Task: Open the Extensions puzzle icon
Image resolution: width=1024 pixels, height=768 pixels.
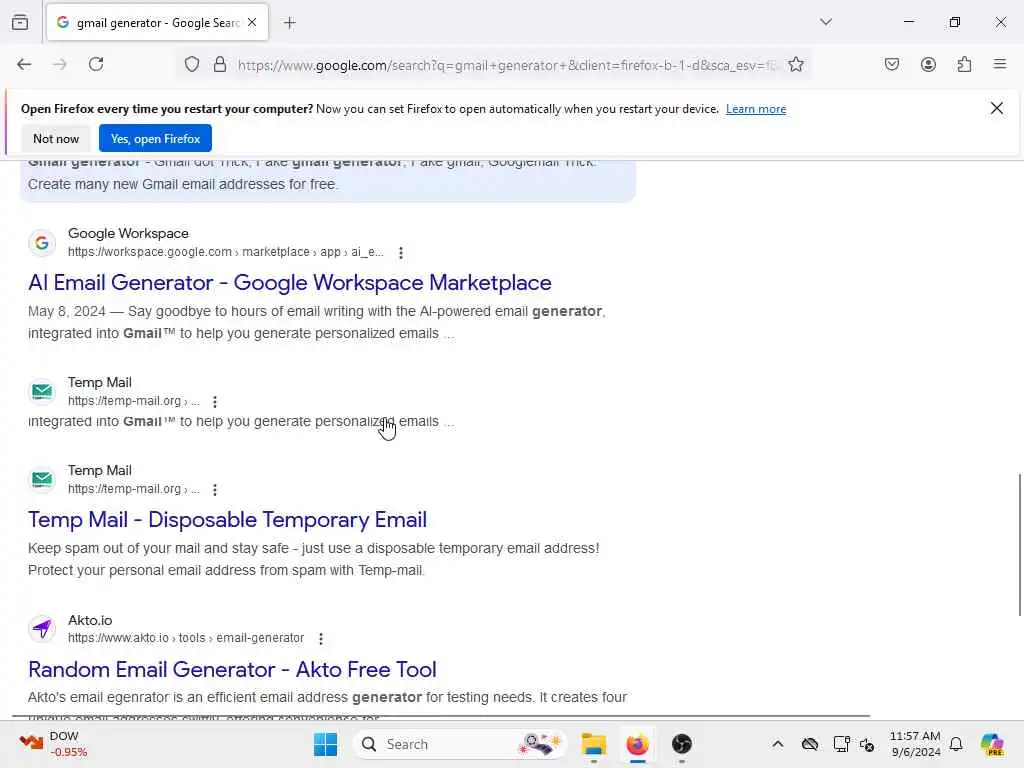Action: [x=964, y=64]
